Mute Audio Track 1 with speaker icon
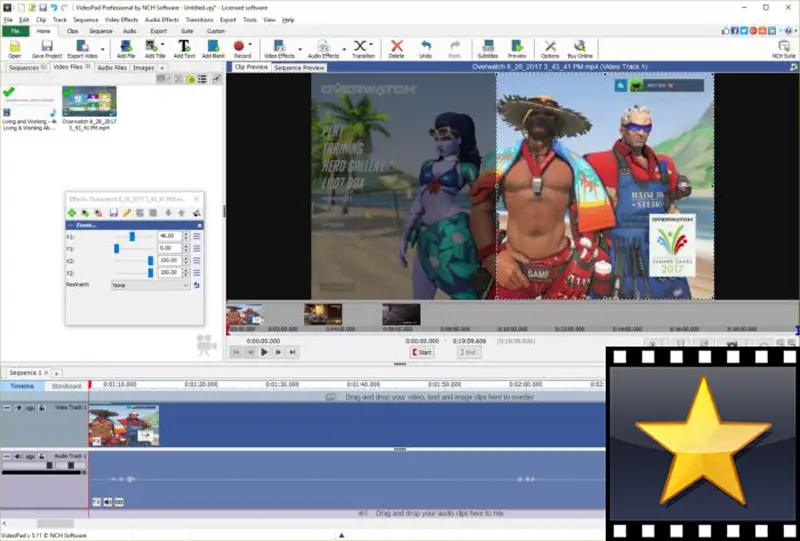Viewport: 800px width, 541px height. [19, 456]
